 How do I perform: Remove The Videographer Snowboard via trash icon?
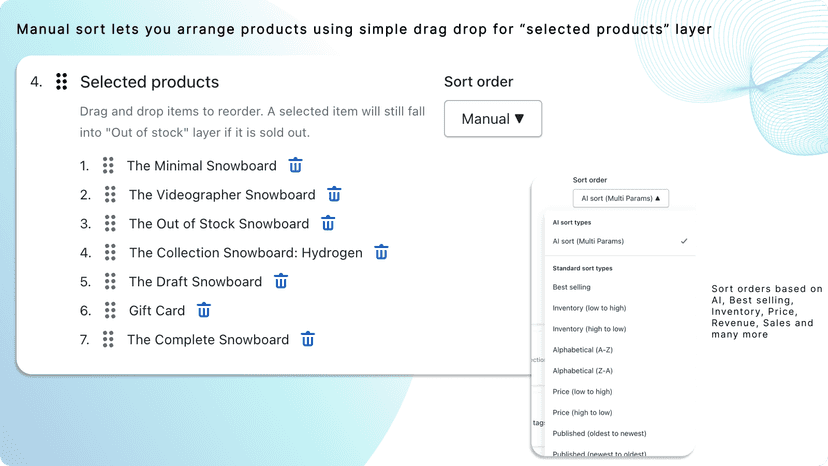click(334, 194)
